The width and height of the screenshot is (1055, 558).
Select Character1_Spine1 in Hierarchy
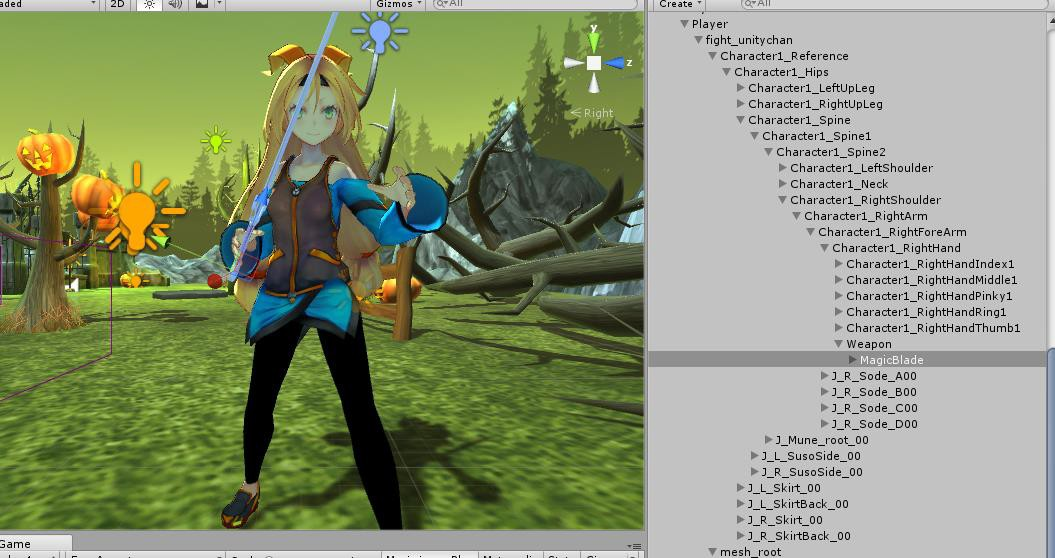pyautogui.click(x=816, y=136)
